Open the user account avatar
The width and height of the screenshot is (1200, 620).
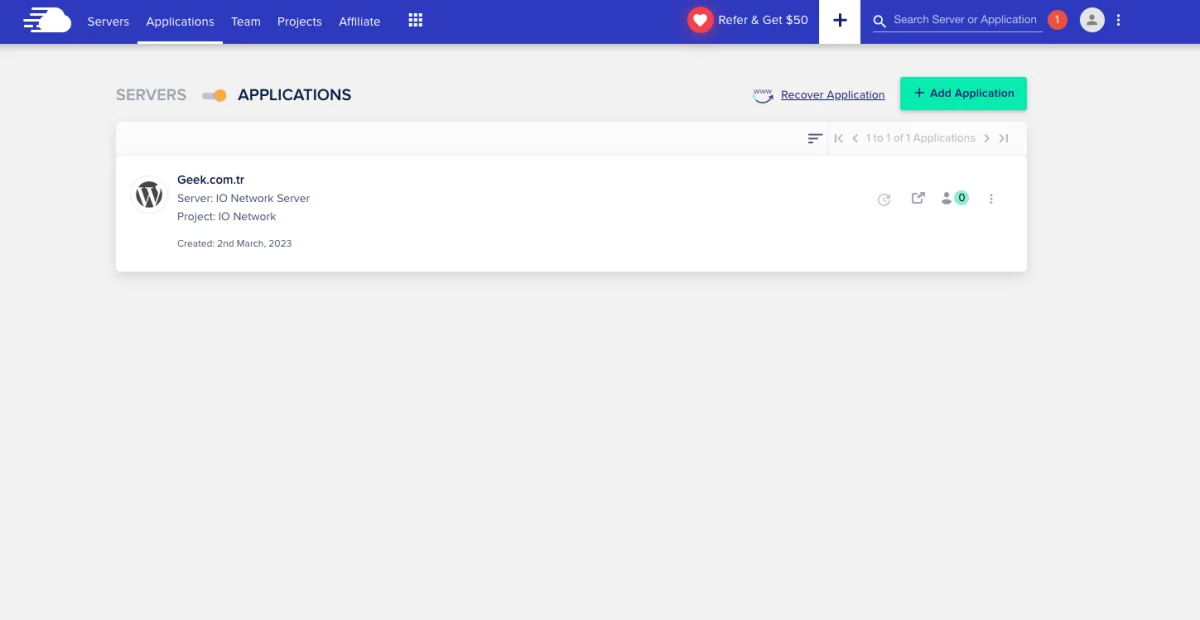1092,20
